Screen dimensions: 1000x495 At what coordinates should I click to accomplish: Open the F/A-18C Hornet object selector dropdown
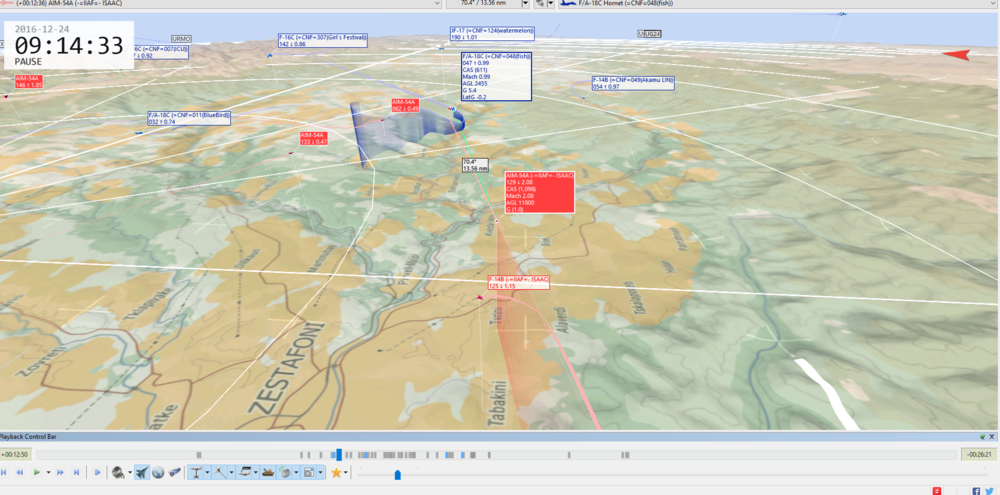994,4
